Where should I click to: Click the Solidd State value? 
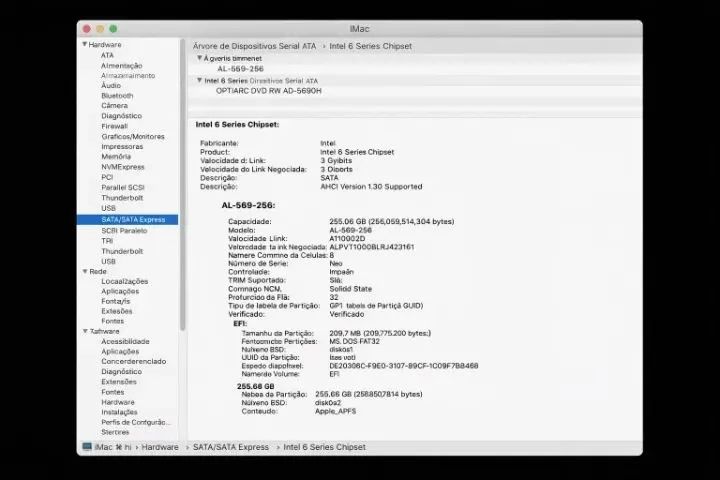click(351, 289)
